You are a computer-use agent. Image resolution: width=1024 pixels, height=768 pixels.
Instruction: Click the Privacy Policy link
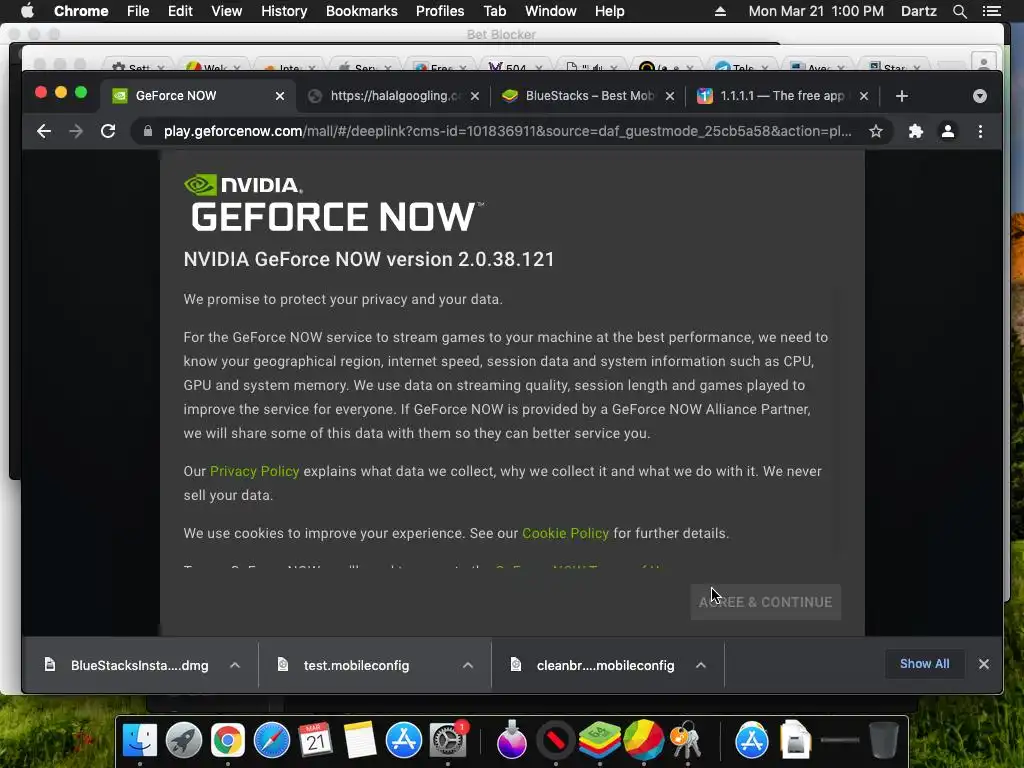point(254,472)
